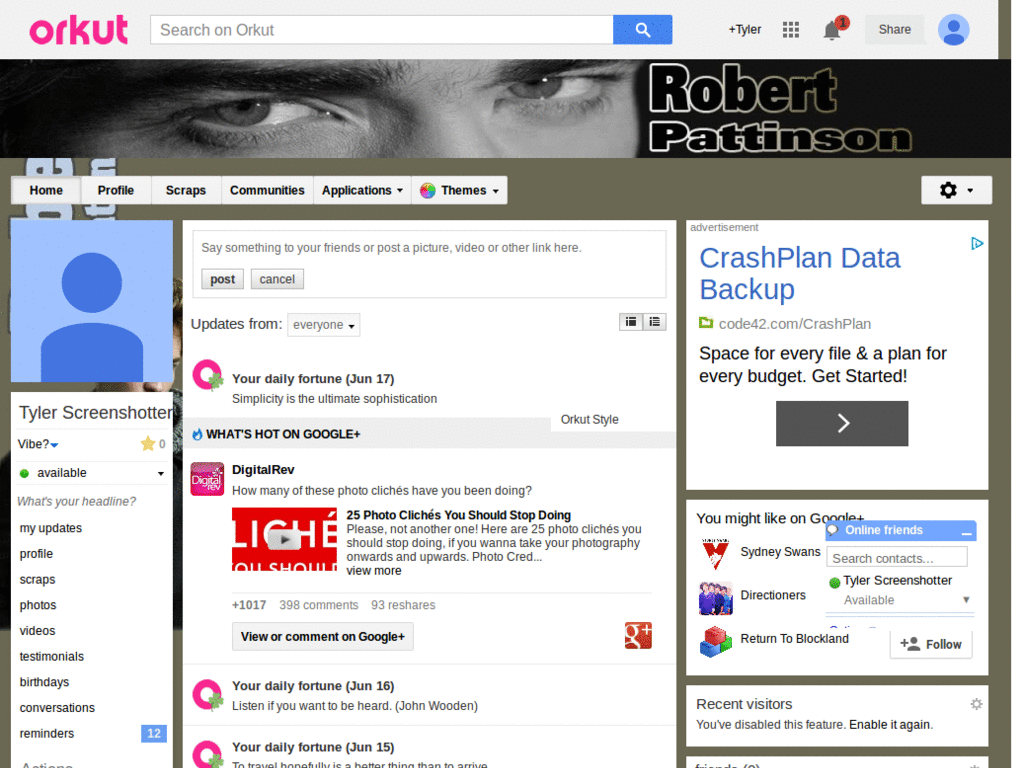1024x768 pixels.
Task: Open photos in sidebar
Action: tap(38, 605)
